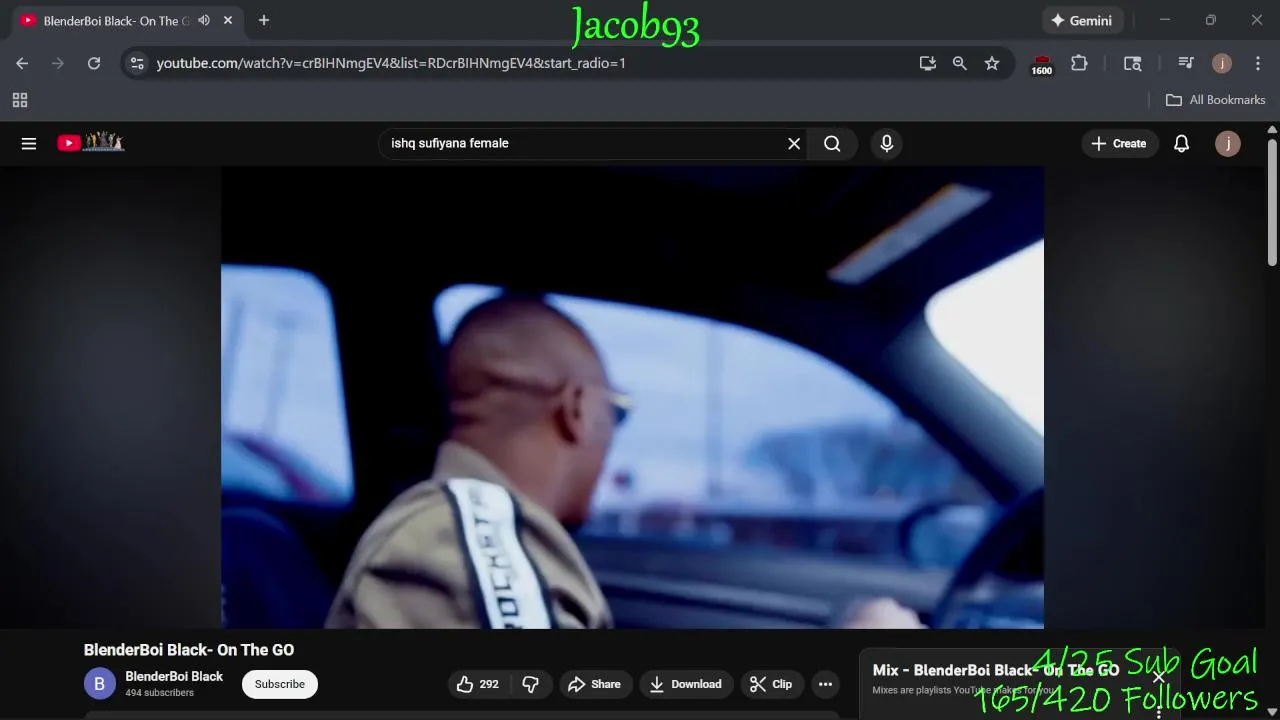Open YouTube account avatar

coord(1228,143)
